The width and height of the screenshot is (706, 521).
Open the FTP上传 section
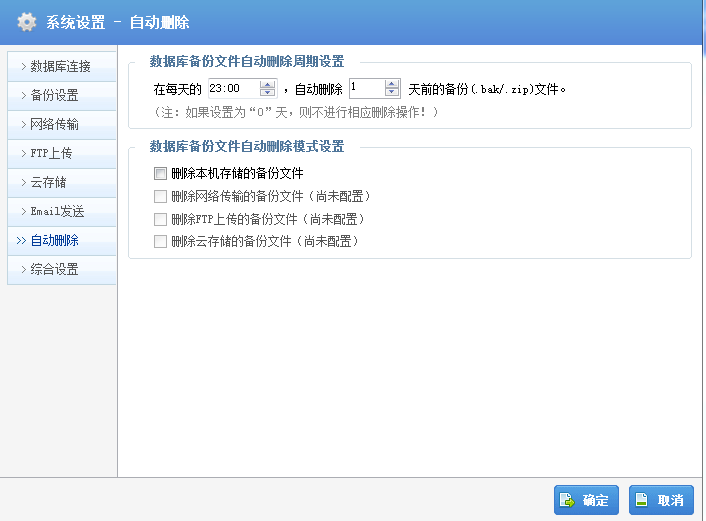[62, 154]
